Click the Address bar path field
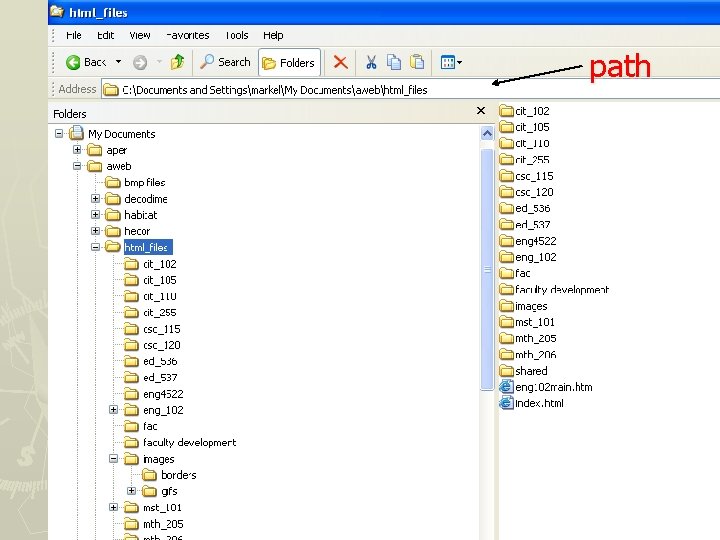 [410, 90]
